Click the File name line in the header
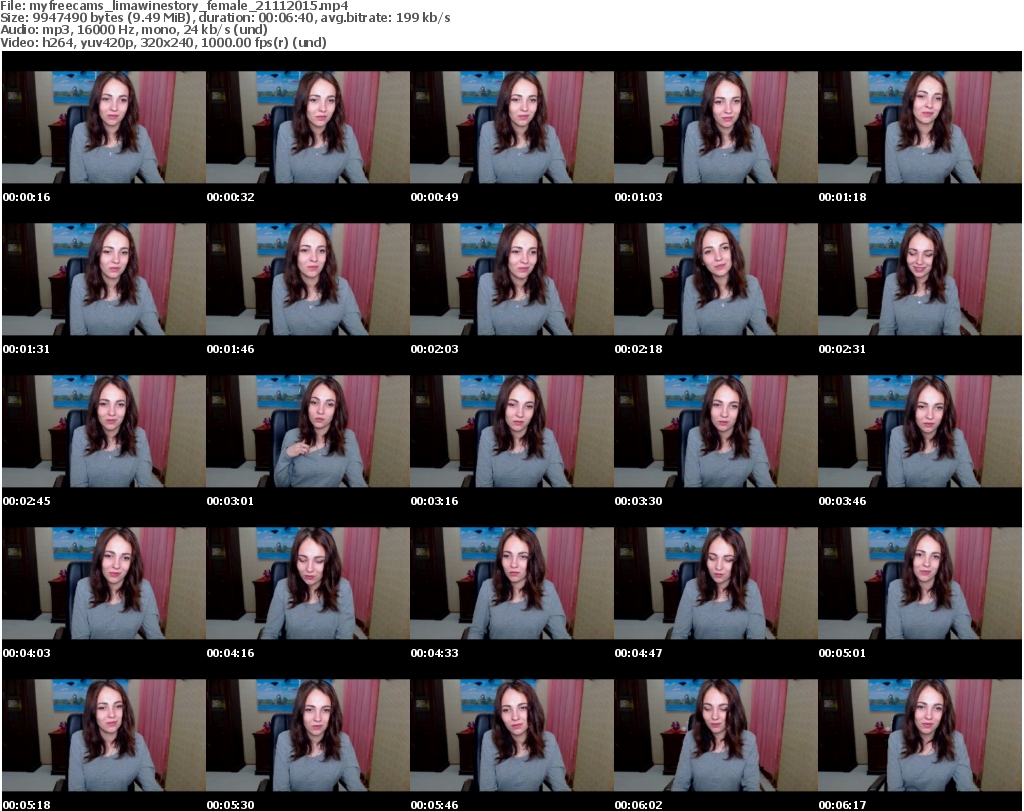The width and height of the screenshot is (1024, 811). pyautogui.click(x=174, y=6)
